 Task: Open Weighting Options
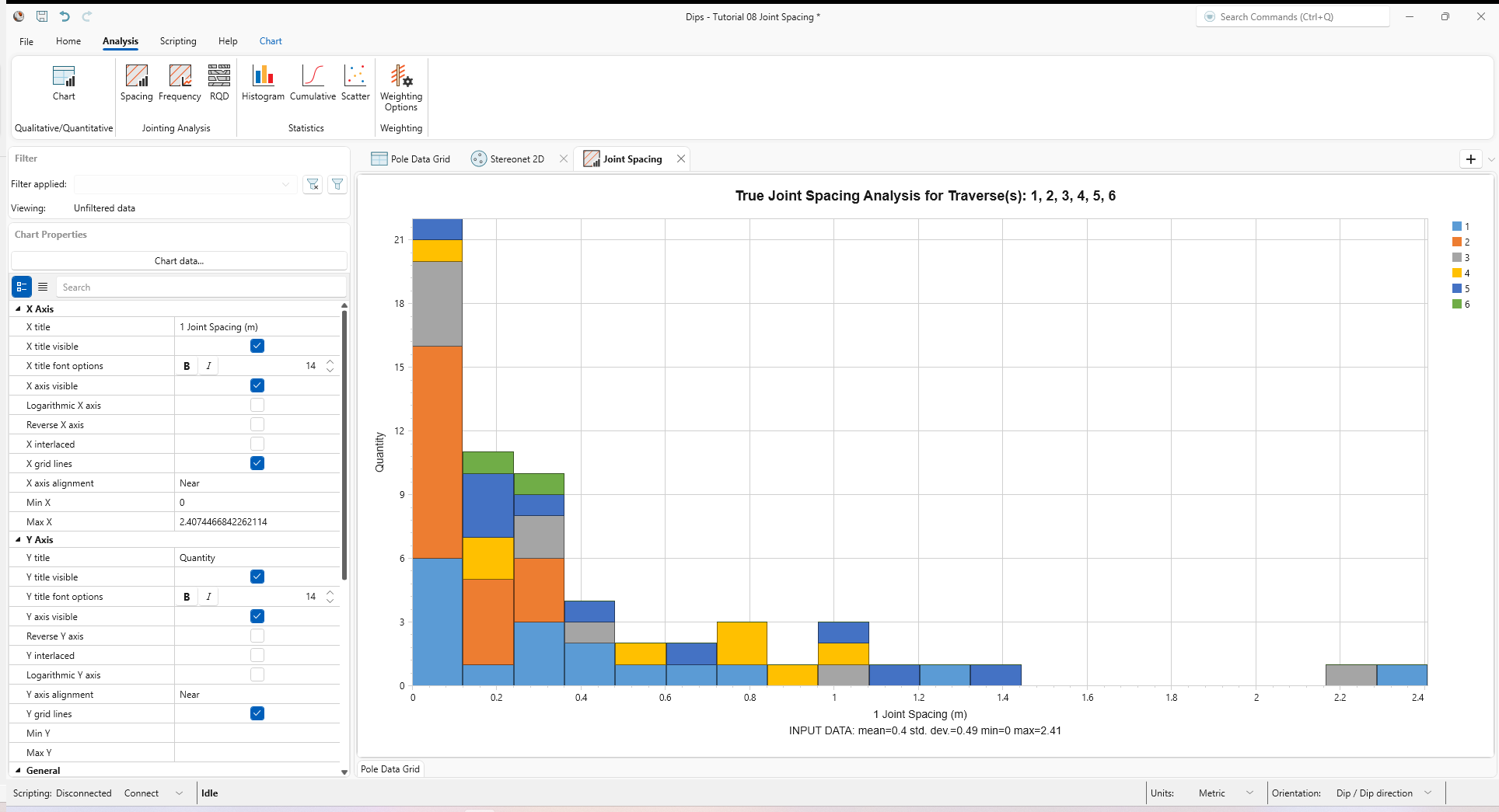[401, 87]
